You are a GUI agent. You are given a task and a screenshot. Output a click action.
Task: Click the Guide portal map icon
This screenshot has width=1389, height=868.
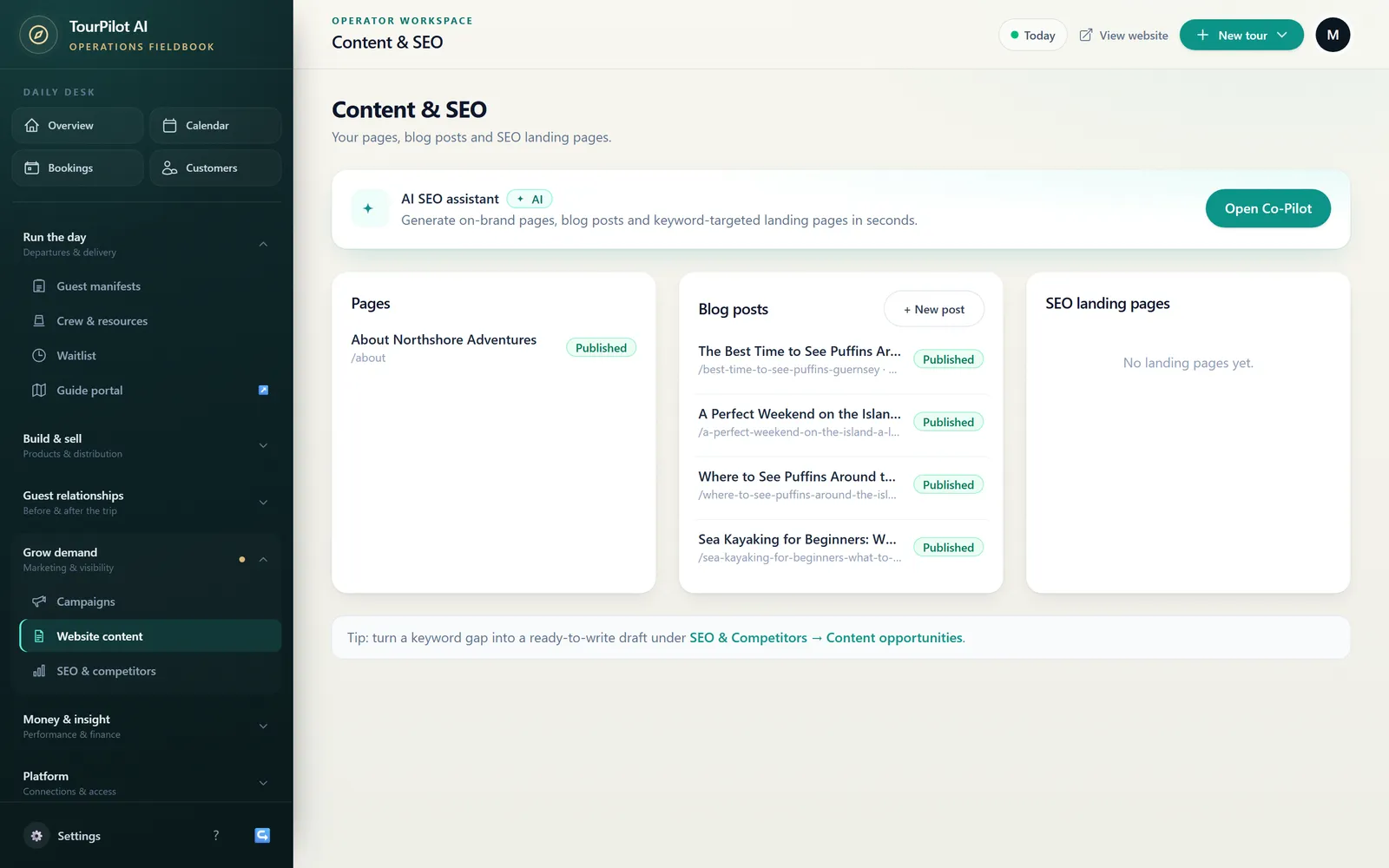(x=39, y=391)
